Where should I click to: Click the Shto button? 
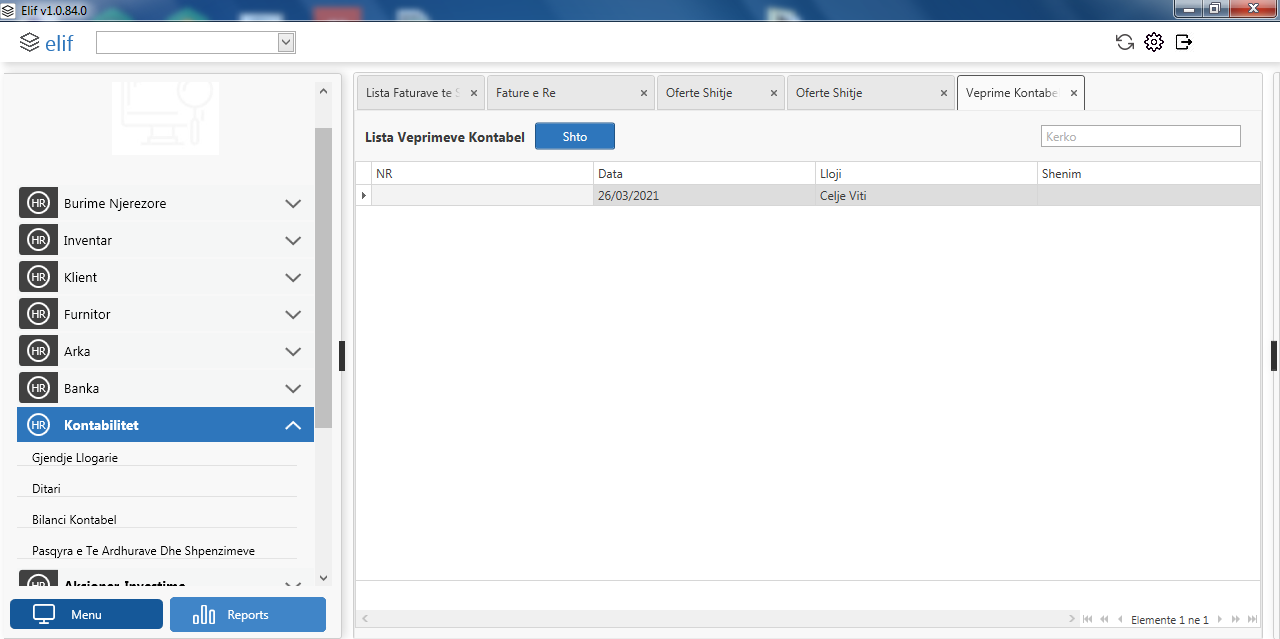click(x=575, y=136)
